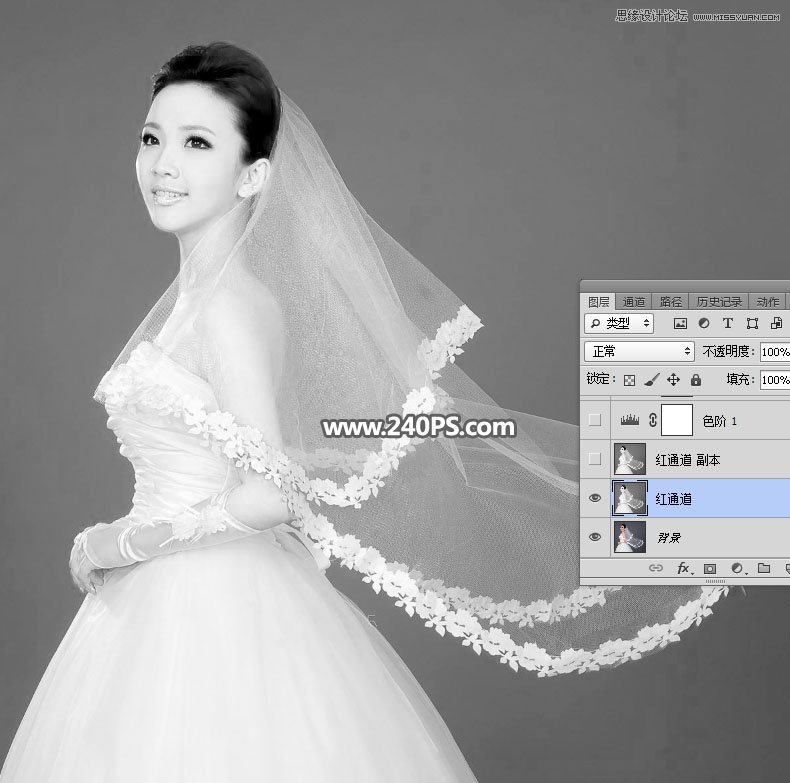Link layers chain icon at panel bottom
Image resolution: width=790 pixels, height=783 pixels.
(655, 568)
